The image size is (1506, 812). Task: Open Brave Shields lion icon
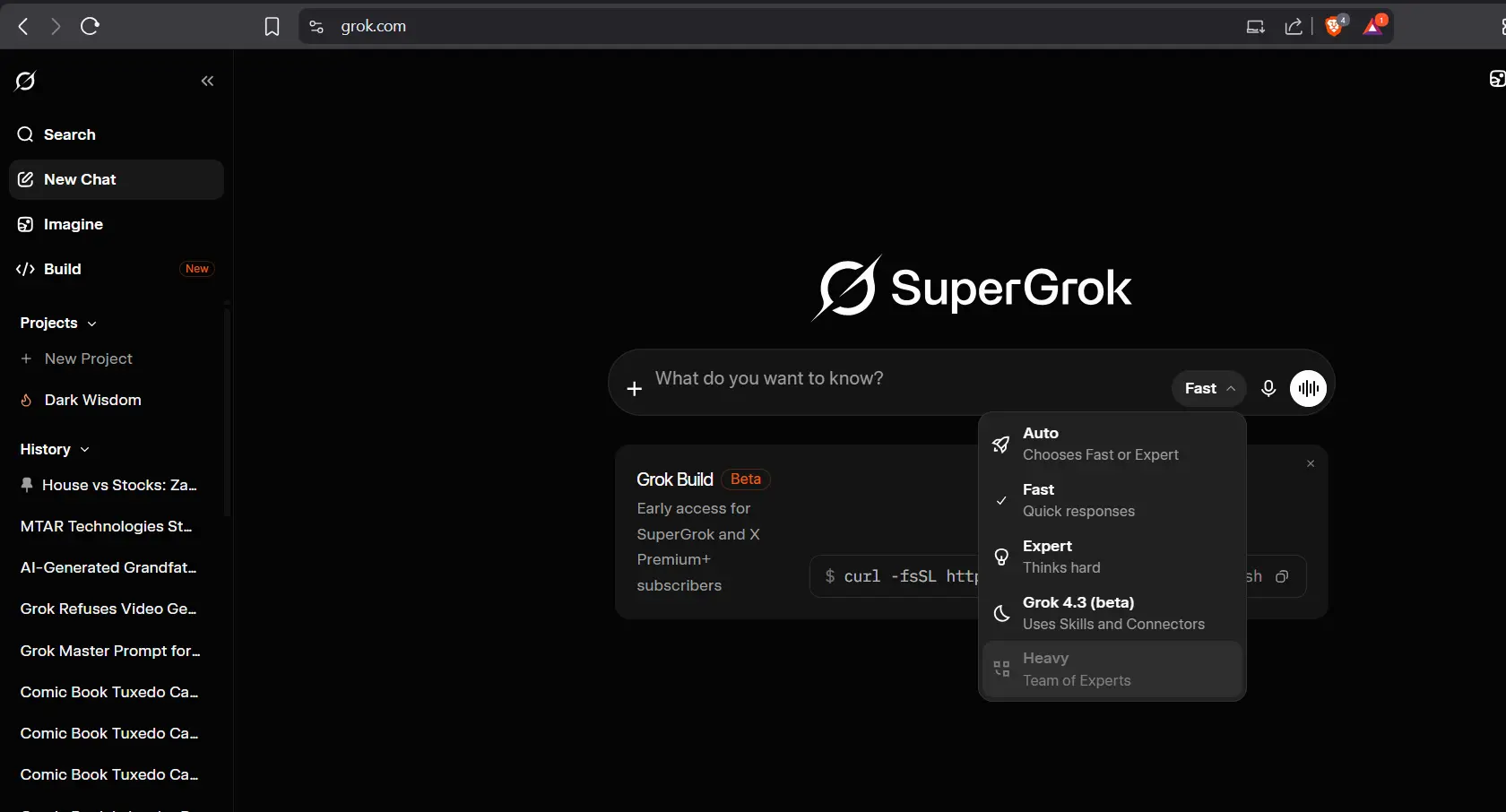tap(1335, 26)
